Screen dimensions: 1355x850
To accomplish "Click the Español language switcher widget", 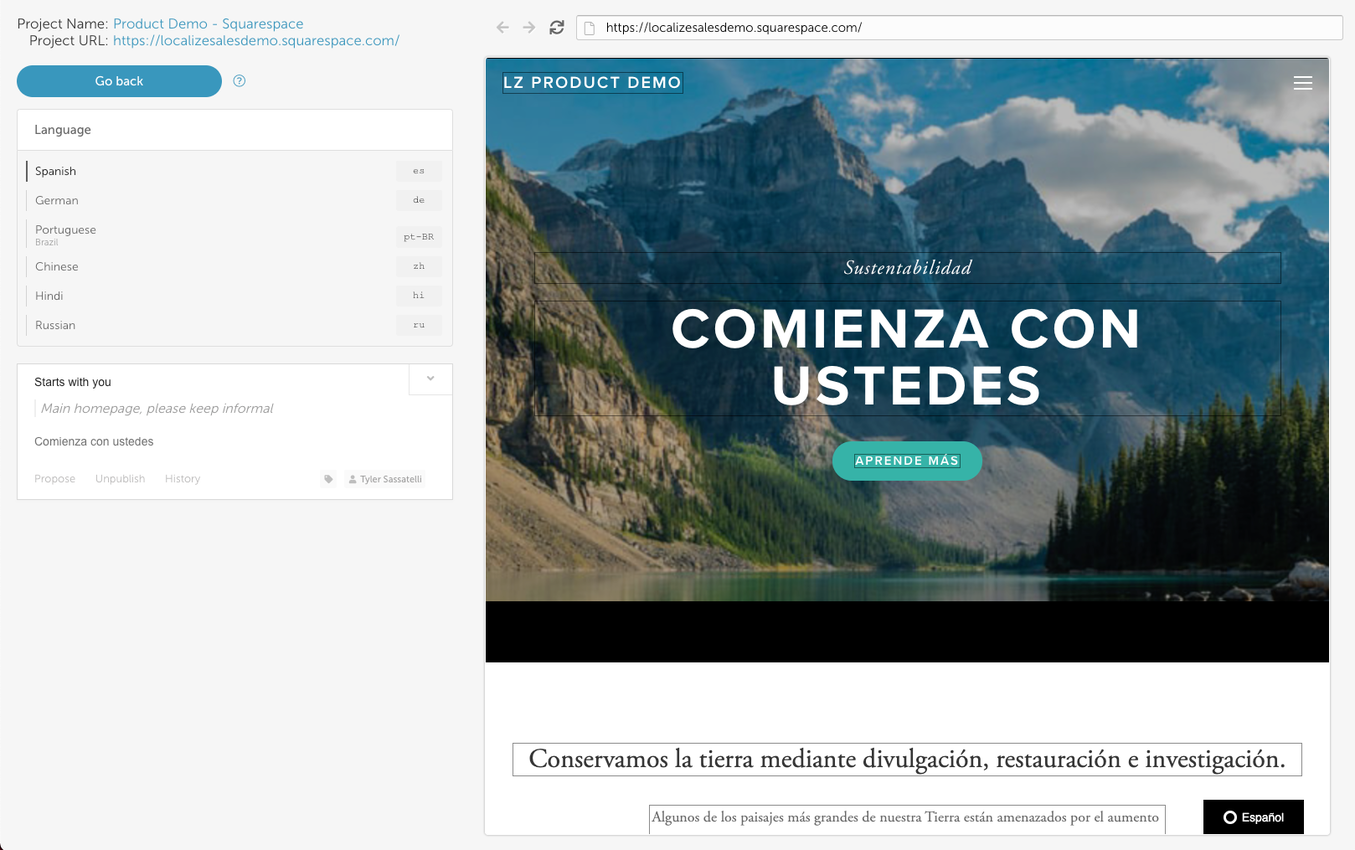I will [1252, 816].
